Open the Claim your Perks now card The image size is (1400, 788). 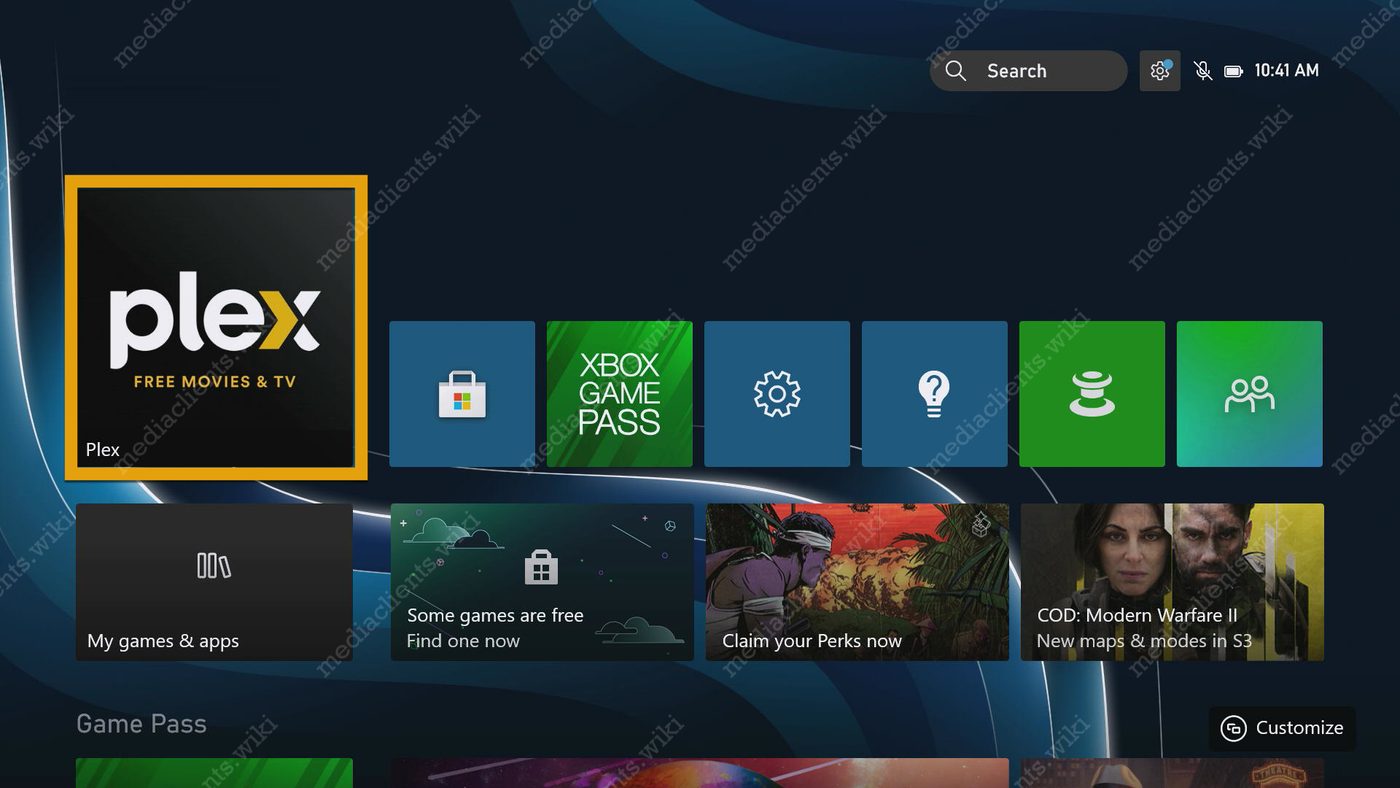(x=857, y=582)
